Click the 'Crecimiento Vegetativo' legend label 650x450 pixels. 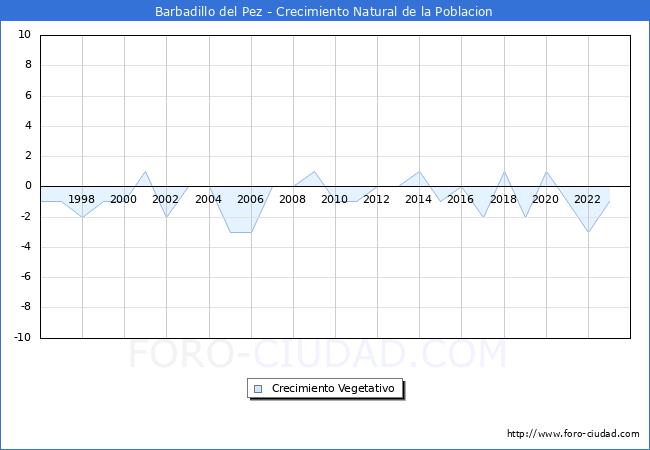(x=333, y=388)
